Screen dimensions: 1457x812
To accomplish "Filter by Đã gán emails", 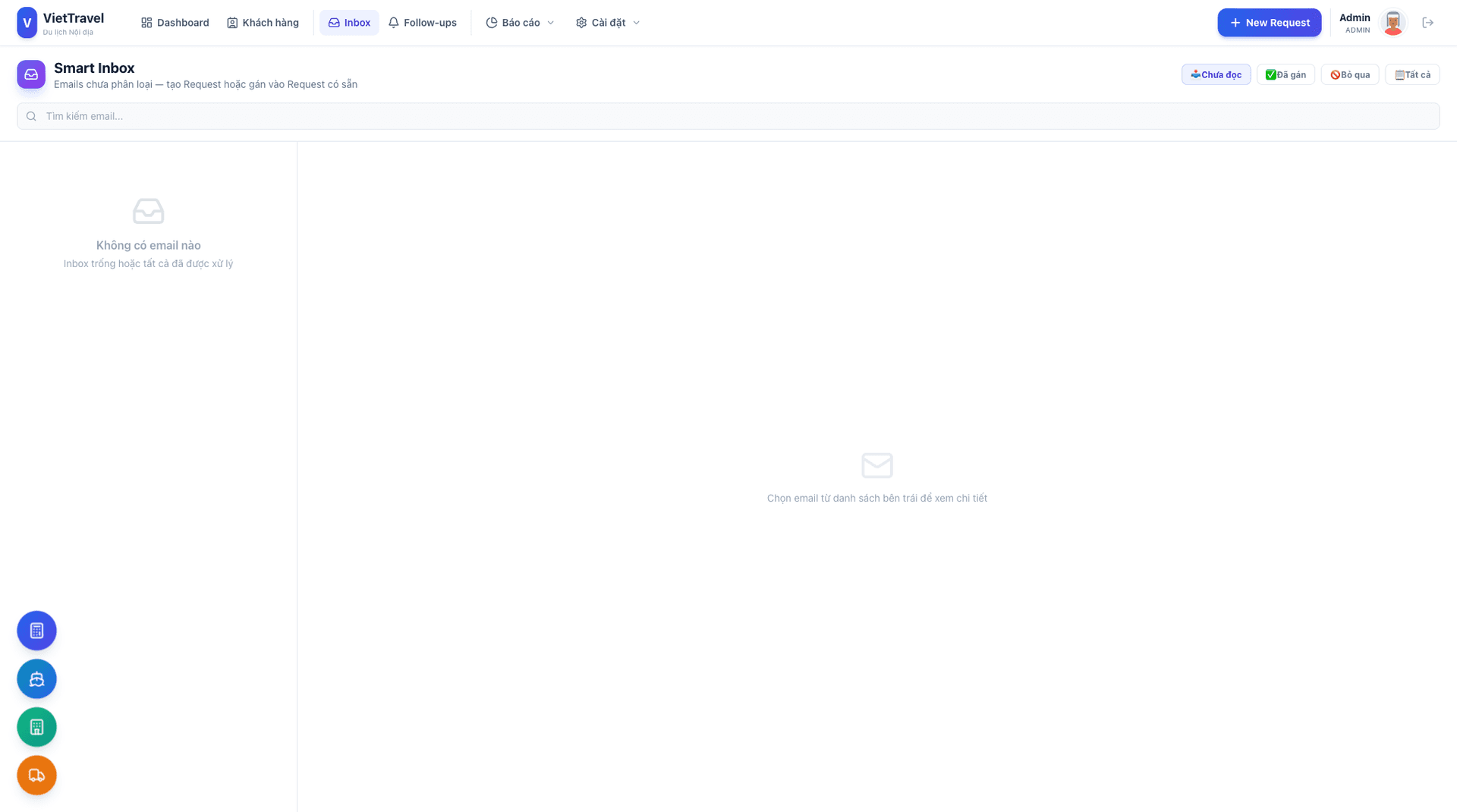I will pyautogui.click(x=1285, y=74).
